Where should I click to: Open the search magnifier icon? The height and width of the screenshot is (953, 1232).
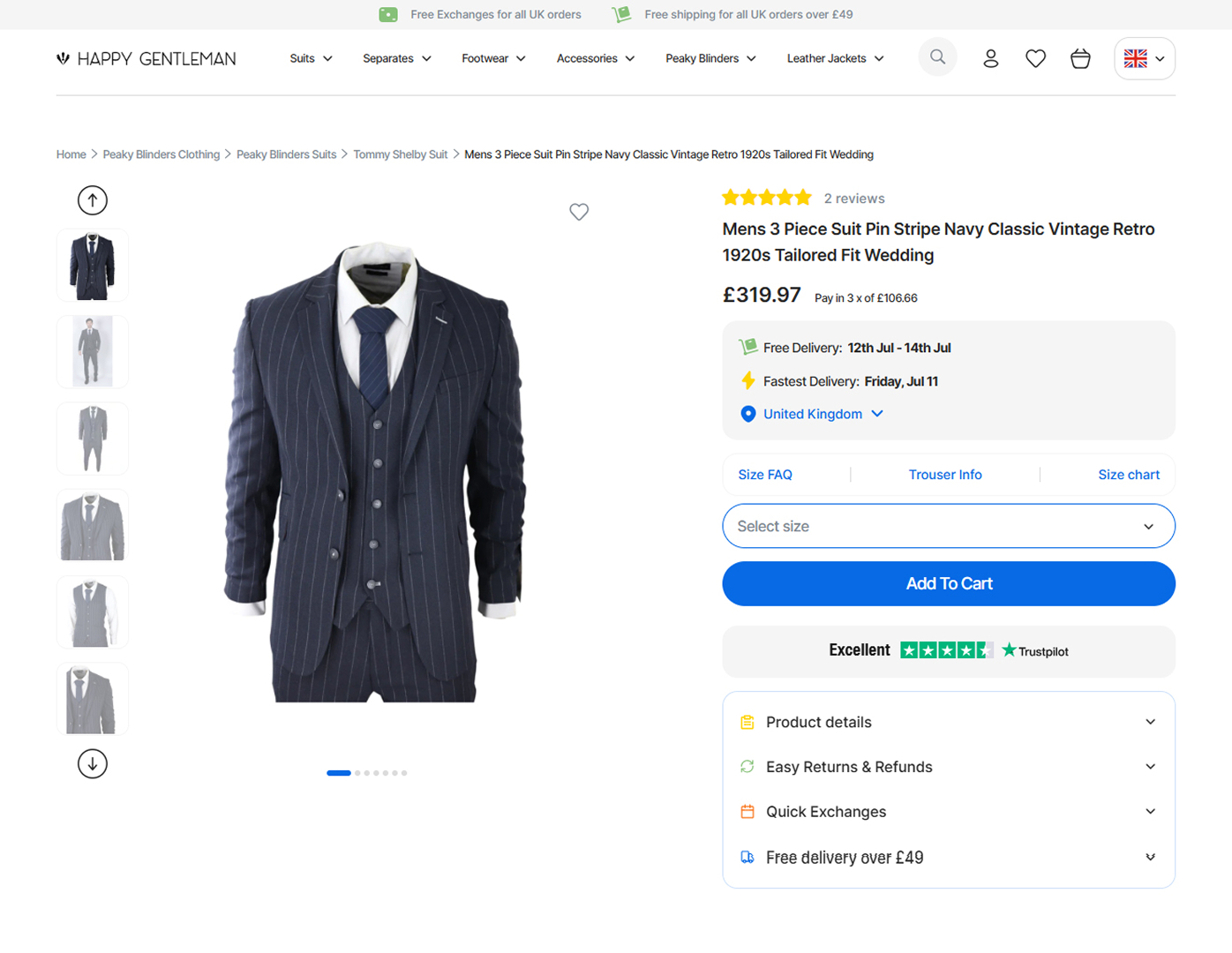937,57
